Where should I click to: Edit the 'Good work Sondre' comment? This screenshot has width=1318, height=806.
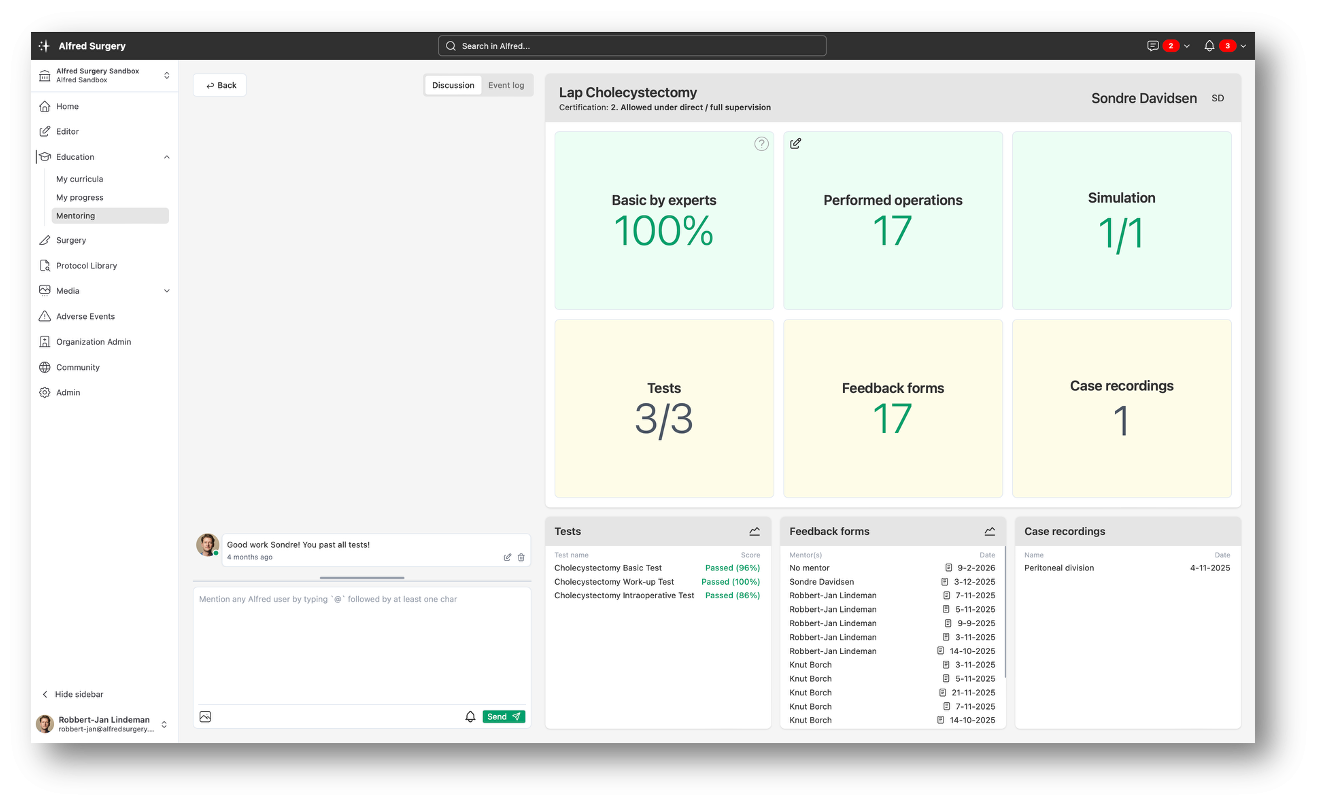coord(507,557)
